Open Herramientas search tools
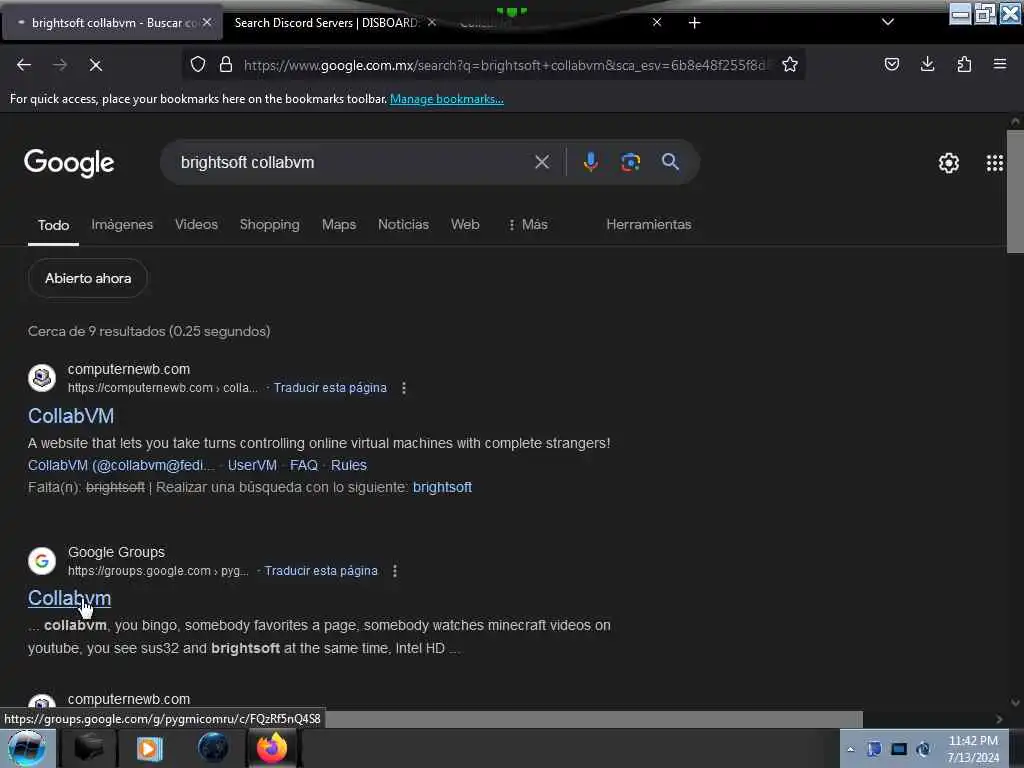Image resolution: width=1024 pixels, height=768 pixels. coord(648,224)
